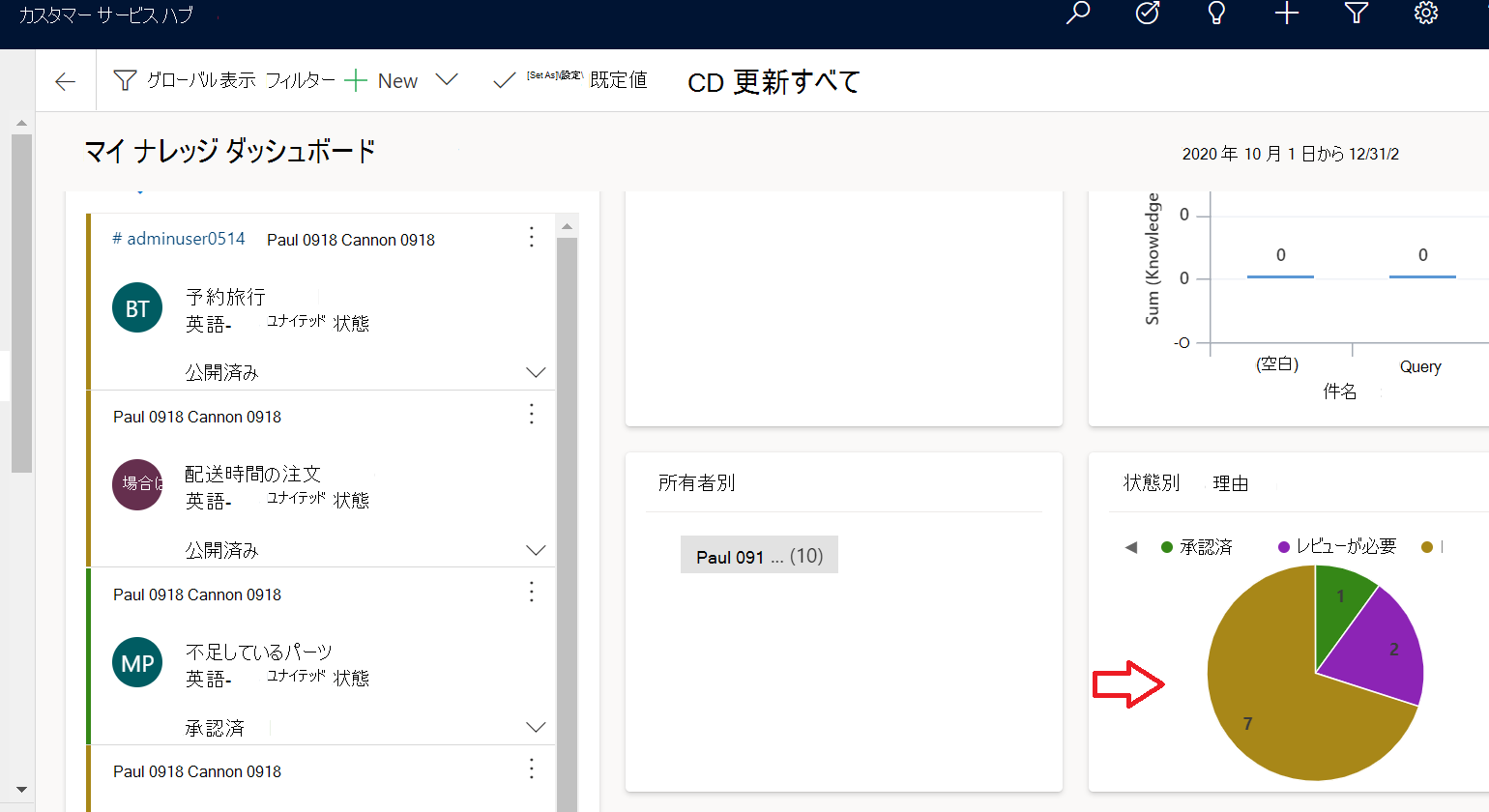Set dashboard as 既定値

pos(570,80)
